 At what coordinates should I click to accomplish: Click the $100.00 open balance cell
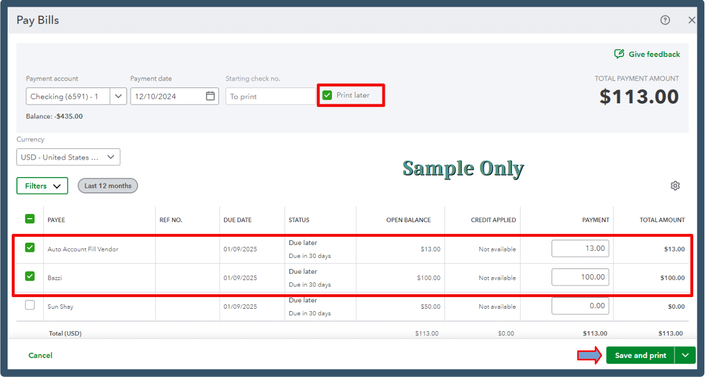[x=428, y=278]
